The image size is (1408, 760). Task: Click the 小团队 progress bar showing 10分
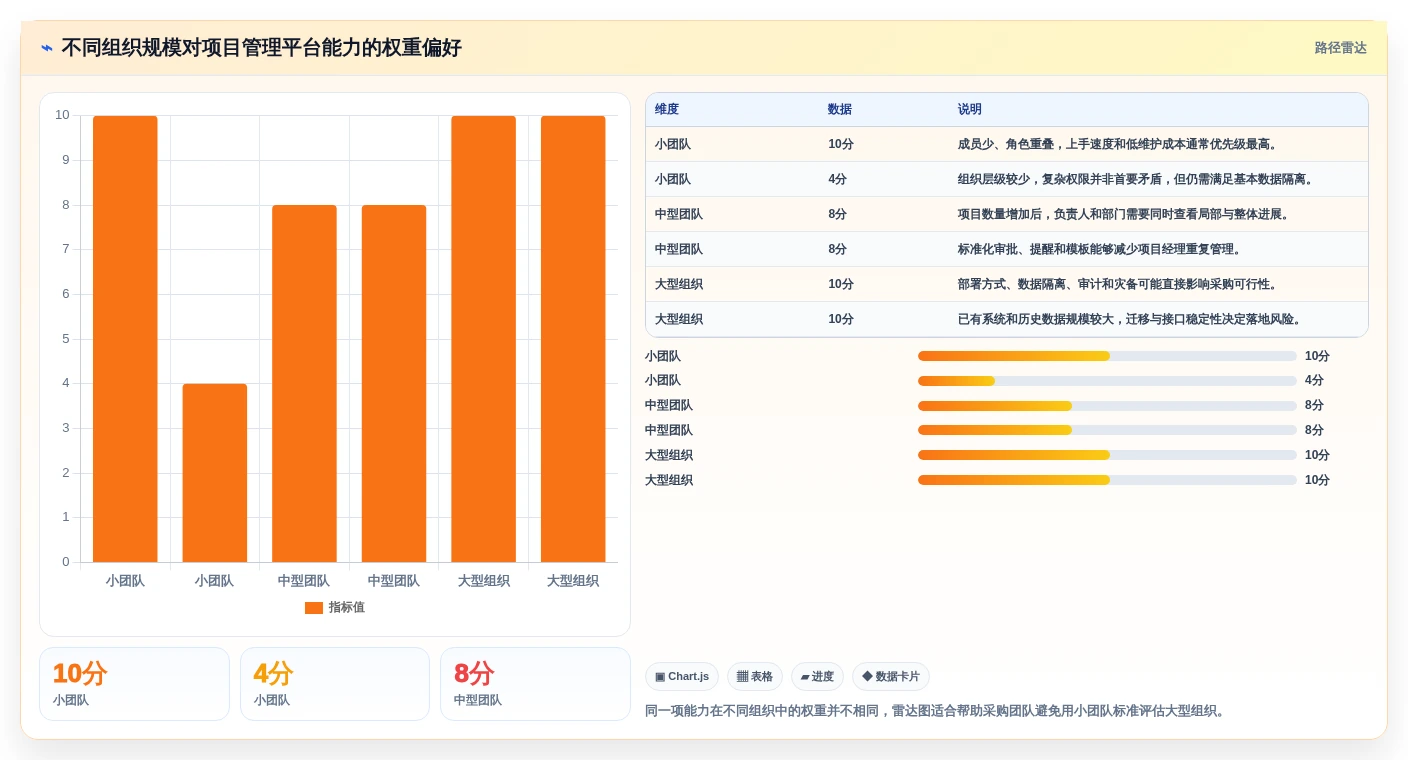1107,356
